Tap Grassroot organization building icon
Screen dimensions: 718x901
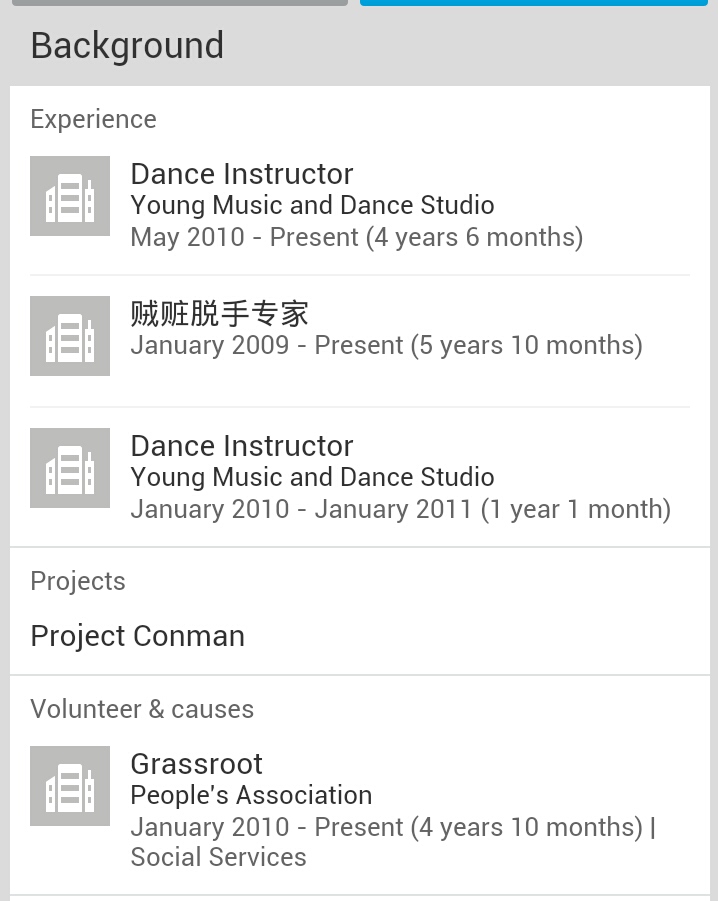(70, 786)
